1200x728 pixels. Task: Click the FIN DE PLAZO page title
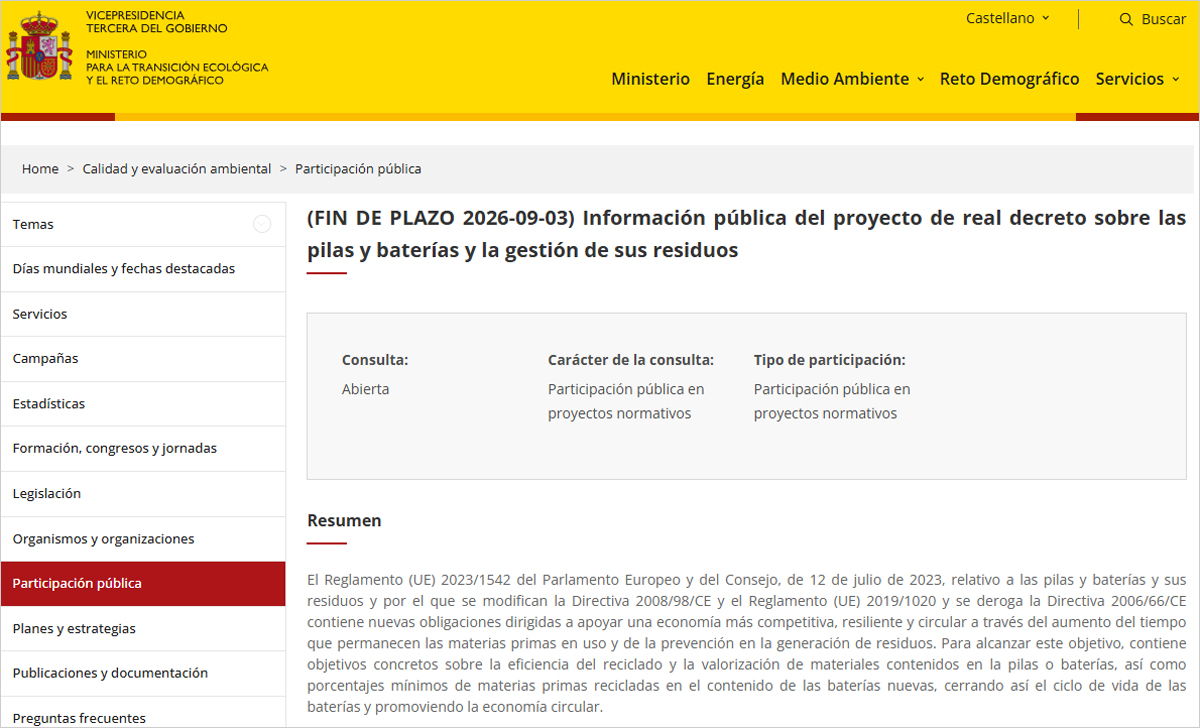746,234
